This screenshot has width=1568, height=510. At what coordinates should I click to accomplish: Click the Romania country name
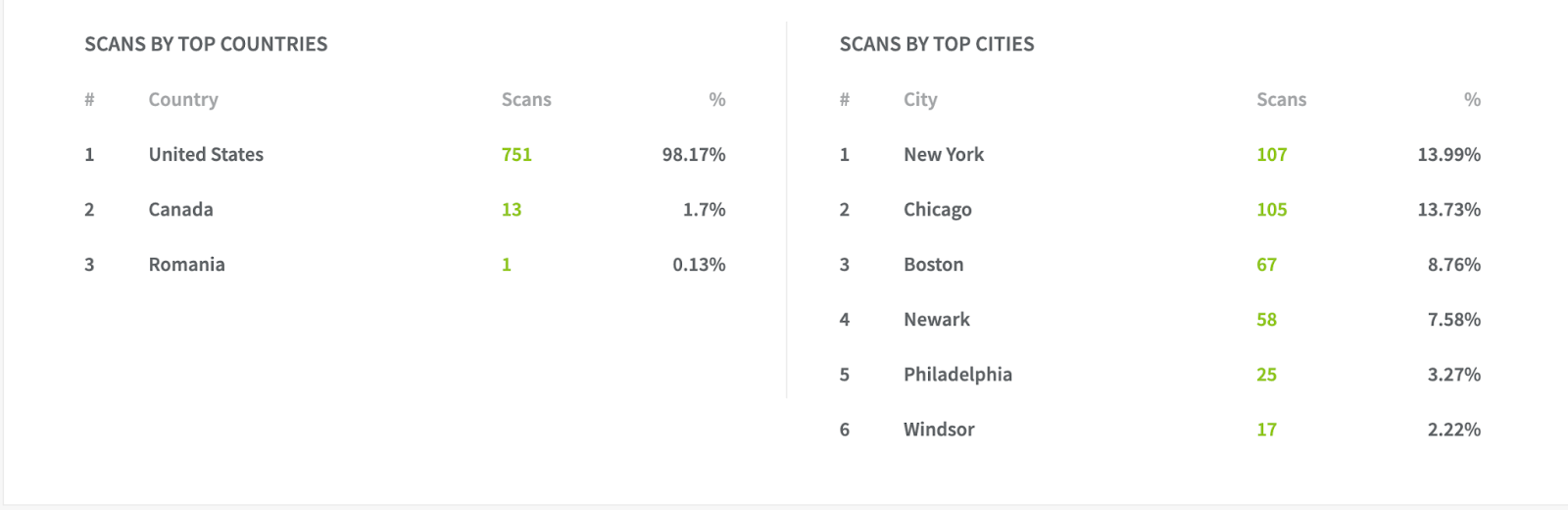tap(186, 264)
